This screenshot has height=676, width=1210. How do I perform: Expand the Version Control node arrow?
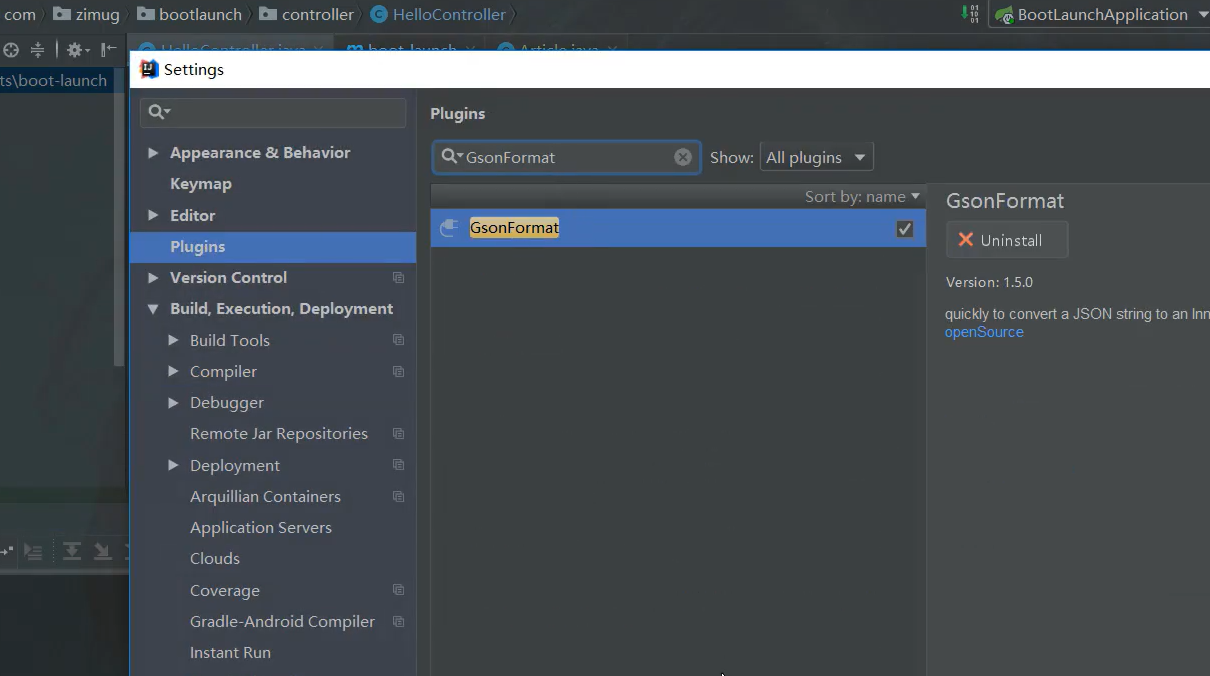[153, 278]
